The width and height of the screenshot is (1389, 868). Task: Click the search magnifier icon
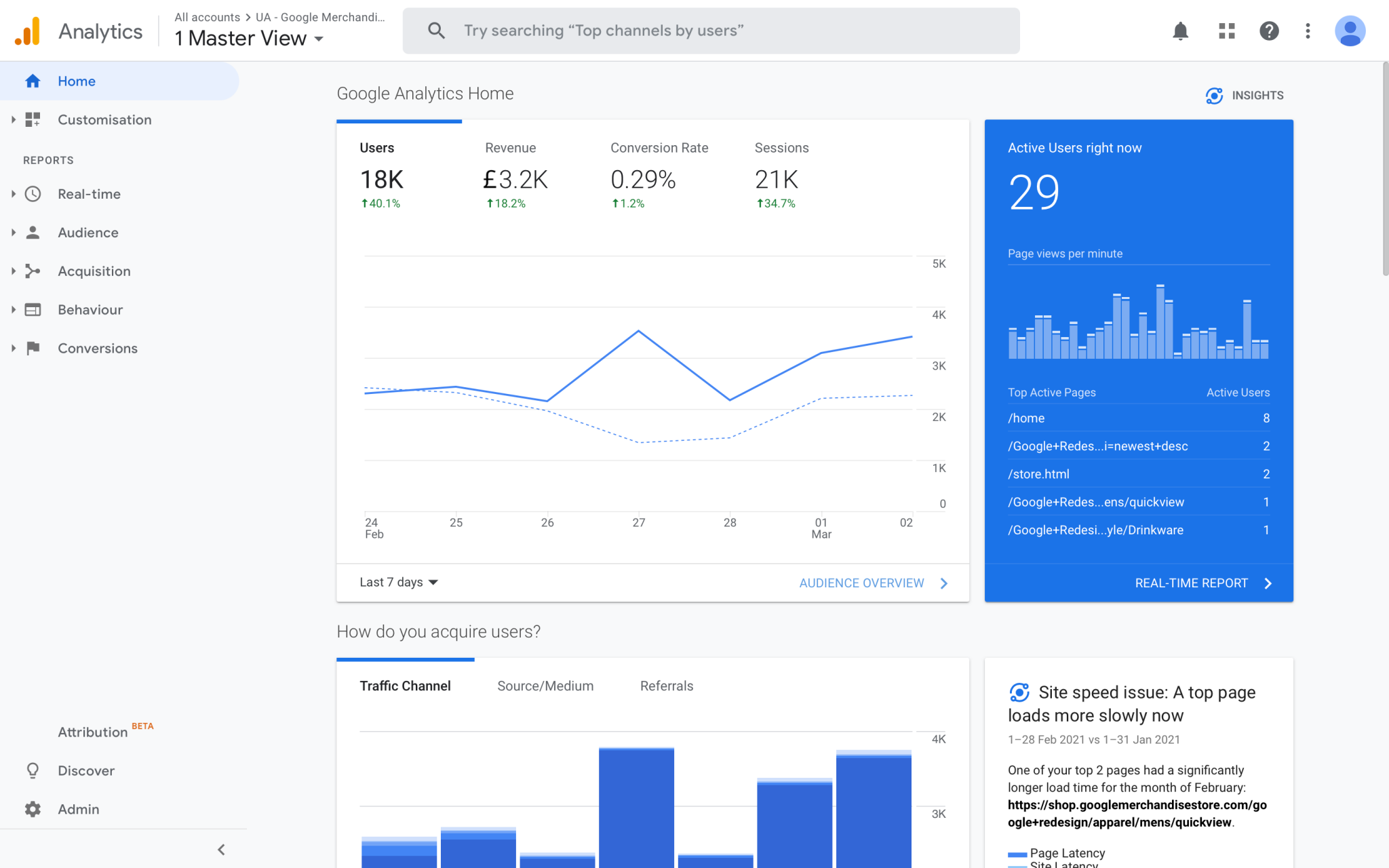pyautogui.click(x=436, y=31)
